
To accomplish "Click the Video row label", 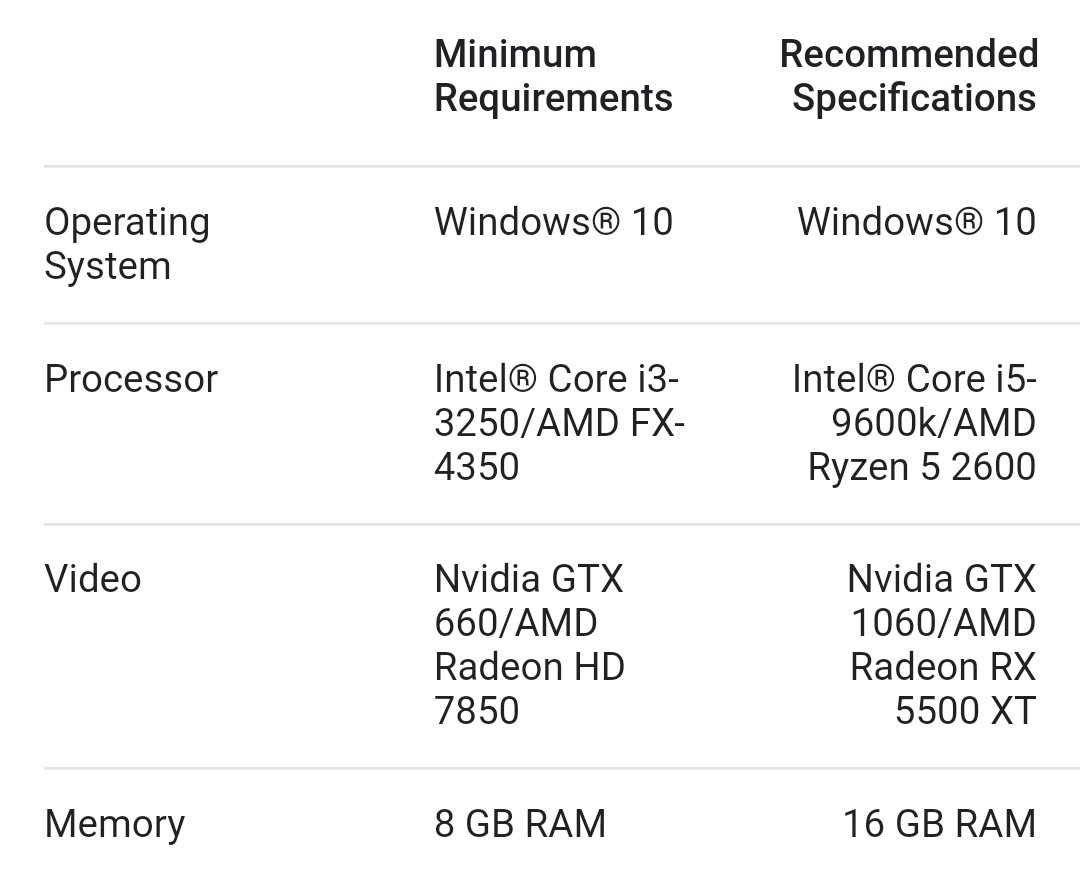I will click(x=93, y=578).
